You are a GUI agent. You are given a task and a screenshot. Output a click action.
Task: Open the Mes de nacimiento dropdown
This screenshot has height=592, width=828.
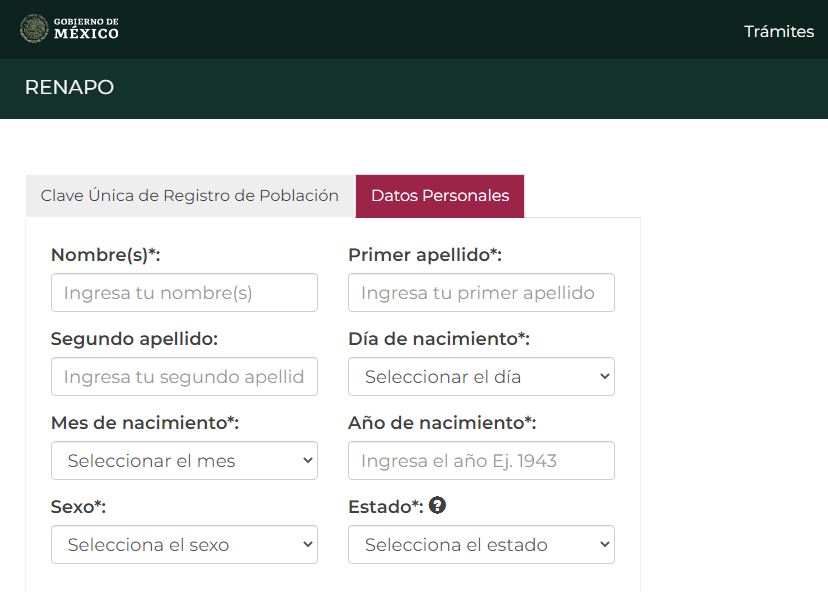click(x=184, y=461)
